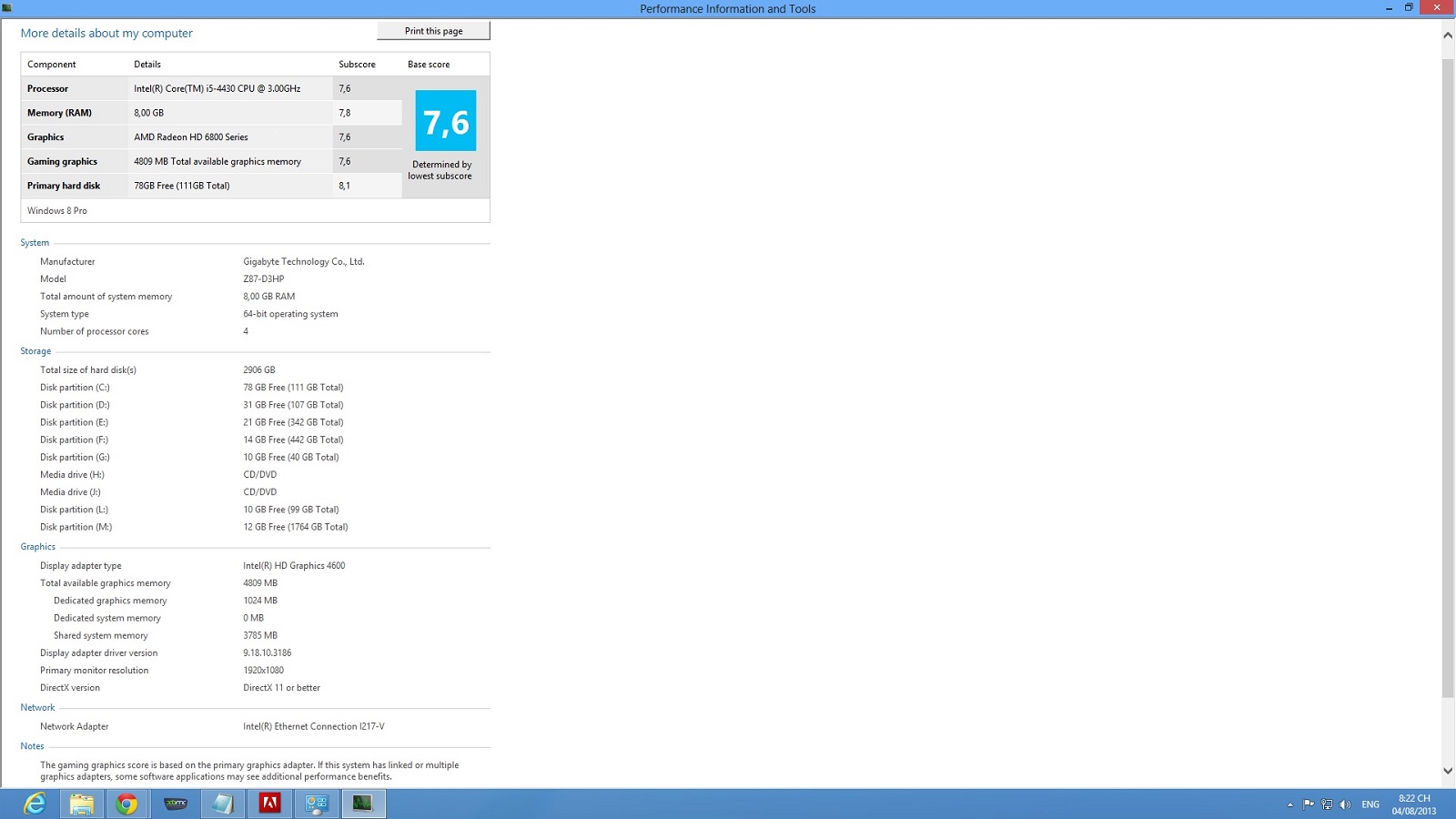Screen dimensions: 1456x819
Task: Click the Storage section heading
Action: coord(35,351)
